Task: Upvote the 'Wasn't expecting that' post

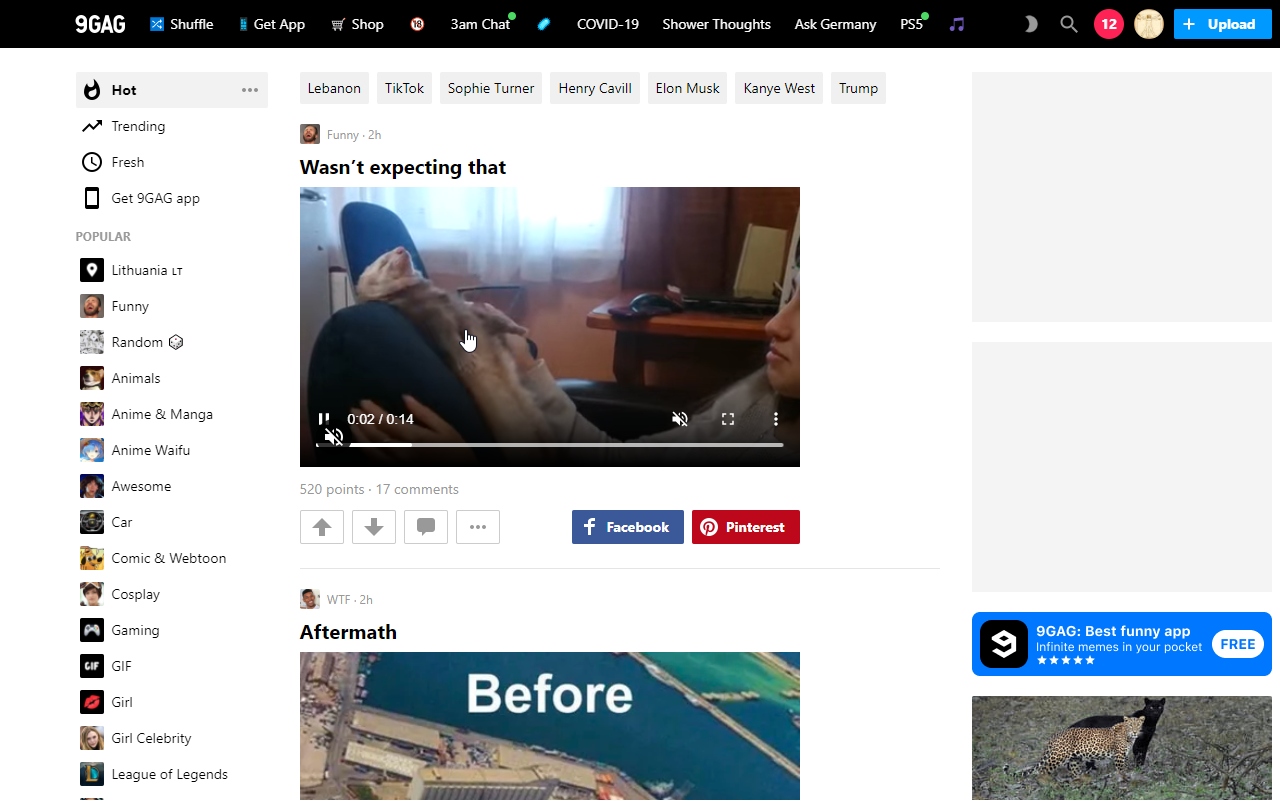Action: (321, 527)
